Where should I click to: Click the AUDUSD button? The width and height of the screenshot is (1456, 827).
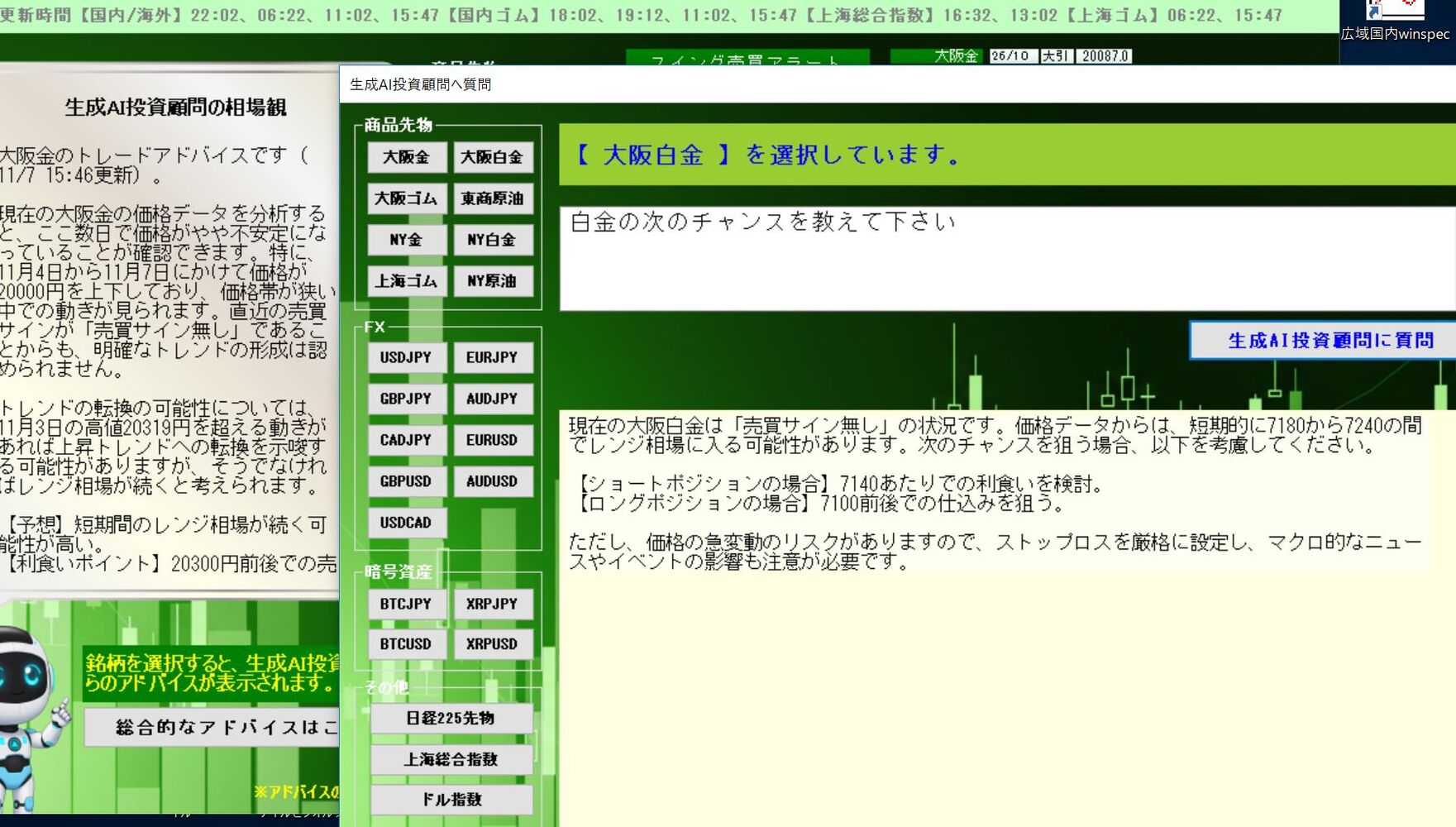point(493,481)
